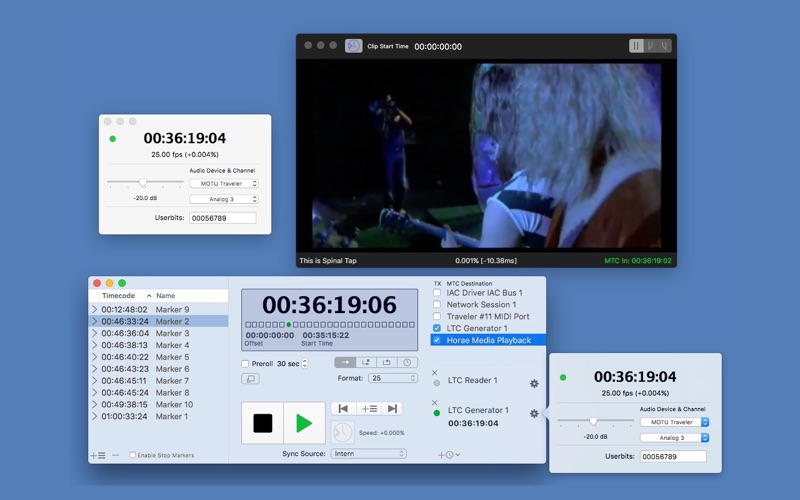
Task: Uncheck LTC Generator 1 MTC destination
Action: tap(437, 328)
